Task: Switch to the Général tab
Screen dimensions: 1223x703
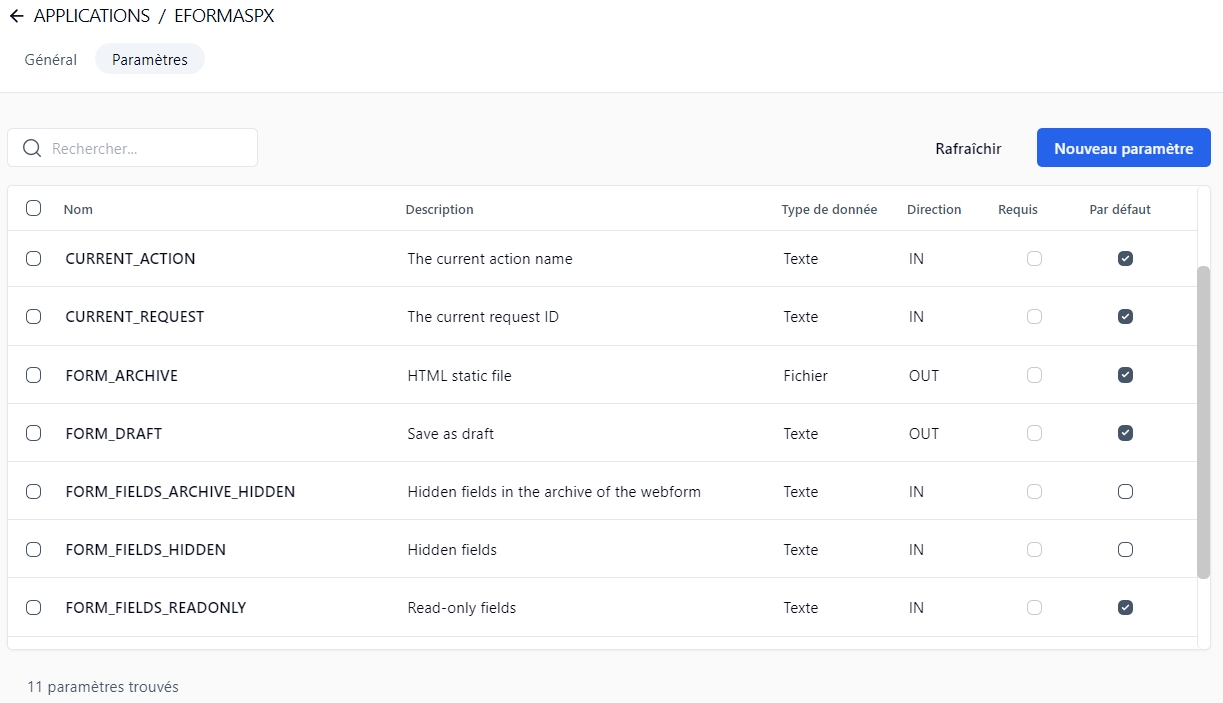Action: pyautogui.click(x=51, y=60)
